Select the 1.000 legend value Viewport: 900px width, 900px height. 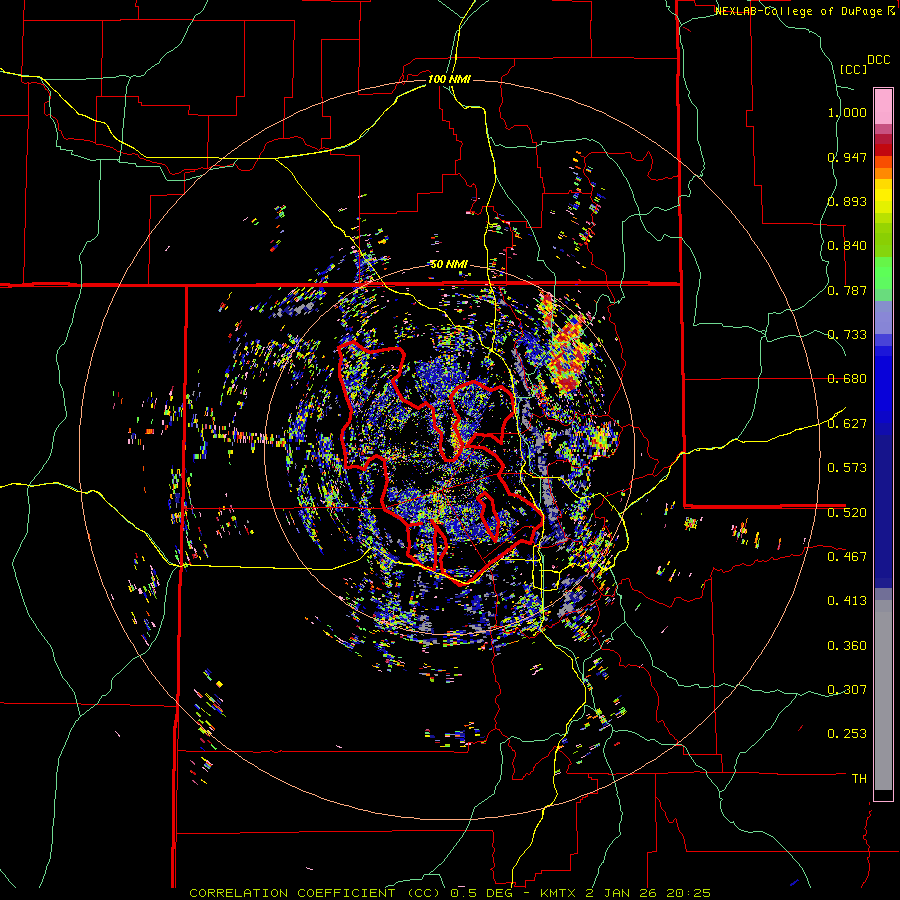coord(847,112)
